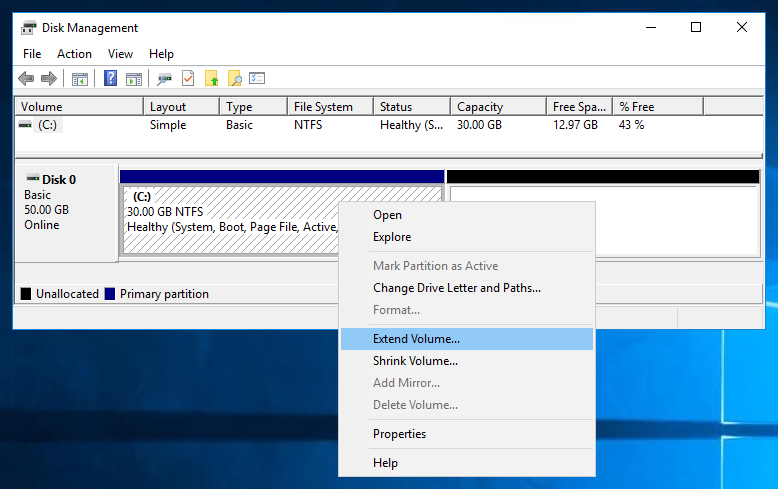This screenshot has width=778, height=489.
Task: Click the folder with magnifier icon
Action: coord(234,78)
